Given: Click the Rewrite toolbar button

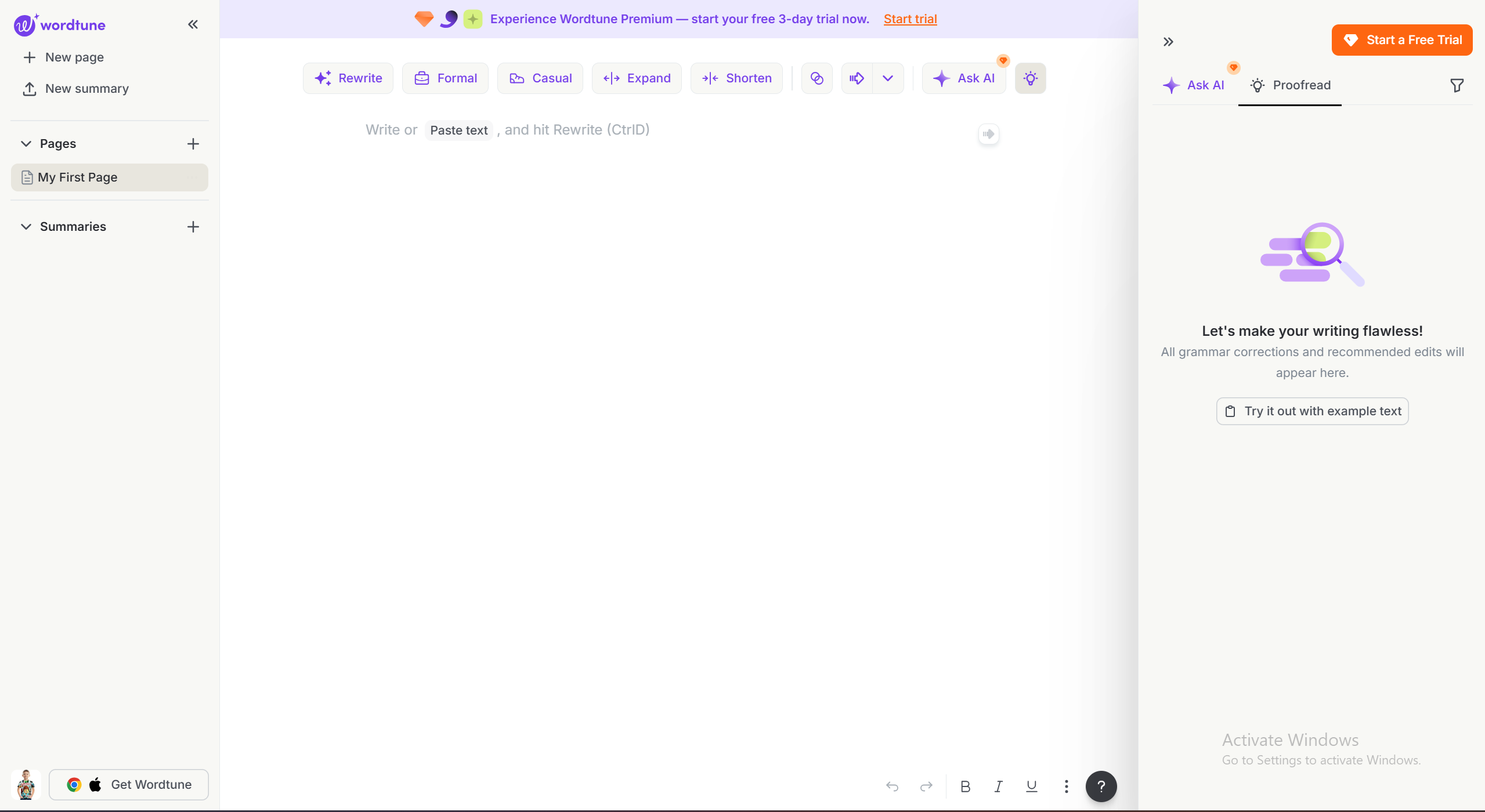Looking at the screenshot, I should tap(348, 78).
